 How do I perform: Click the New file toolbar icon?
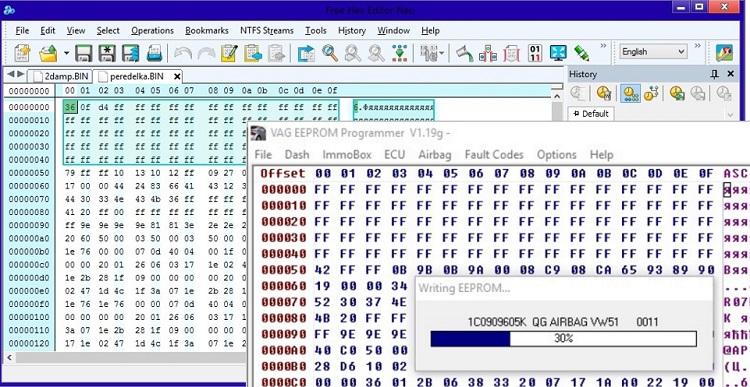pos(22,53)
